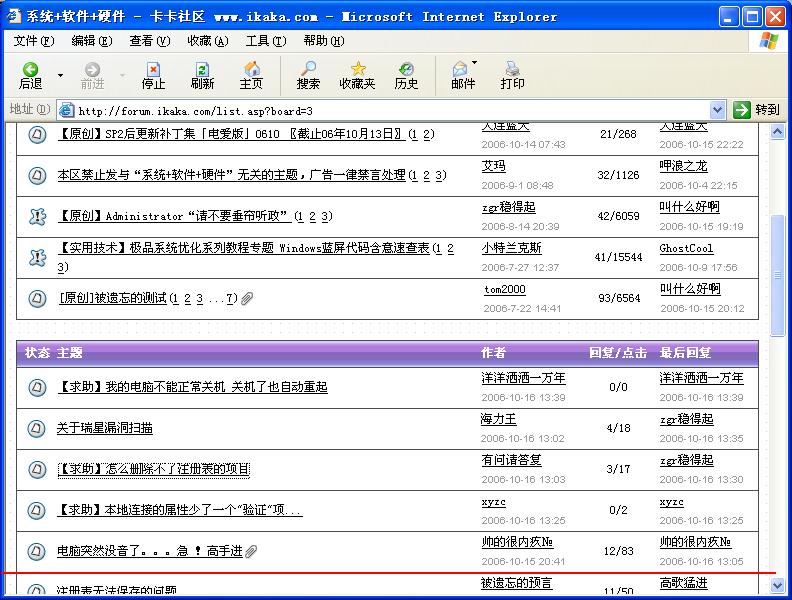Viewport: 792px width, 600px height.
Task: Open the Search (搜索) toolbar icon
Action: pyautogui.click(x=308, y=75)
